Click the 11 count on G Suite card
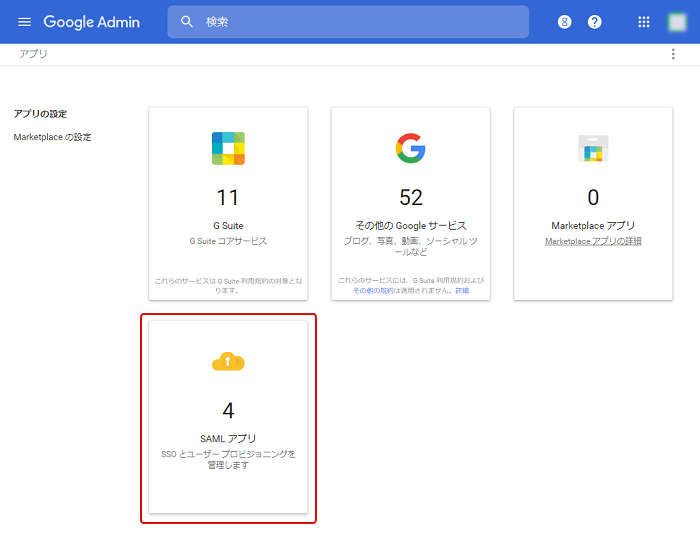Screen dimensions: 700x544 coord(228,197)
